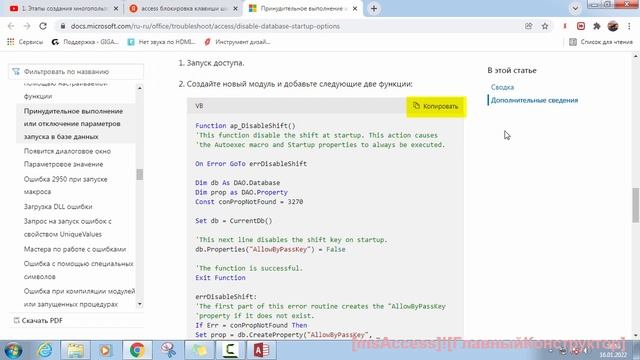This screenshot has height=360, width=640.
Task: Open share icon in address bar
Action: tap(529, 26)
